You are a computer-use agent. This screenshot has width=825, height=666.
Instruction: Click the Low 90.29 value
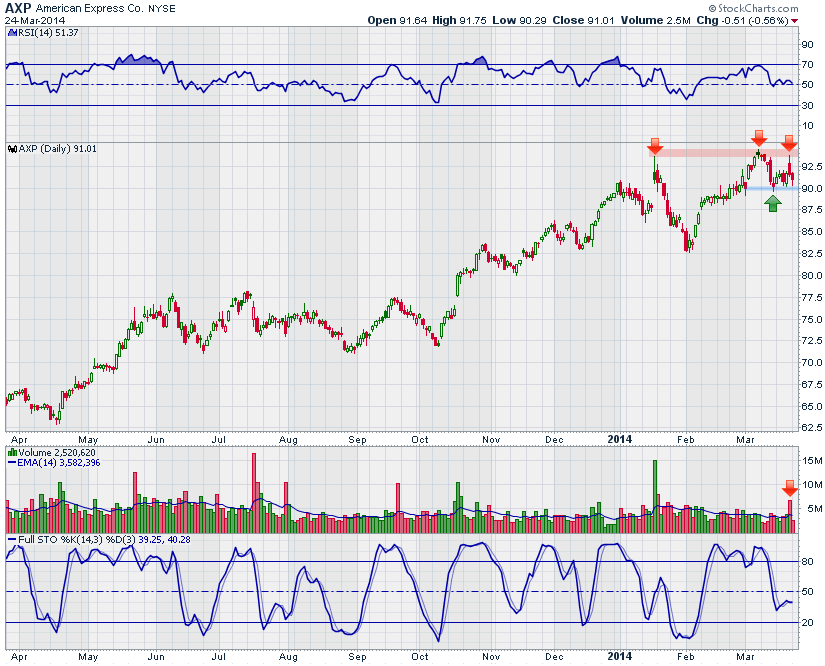(520, 21)
